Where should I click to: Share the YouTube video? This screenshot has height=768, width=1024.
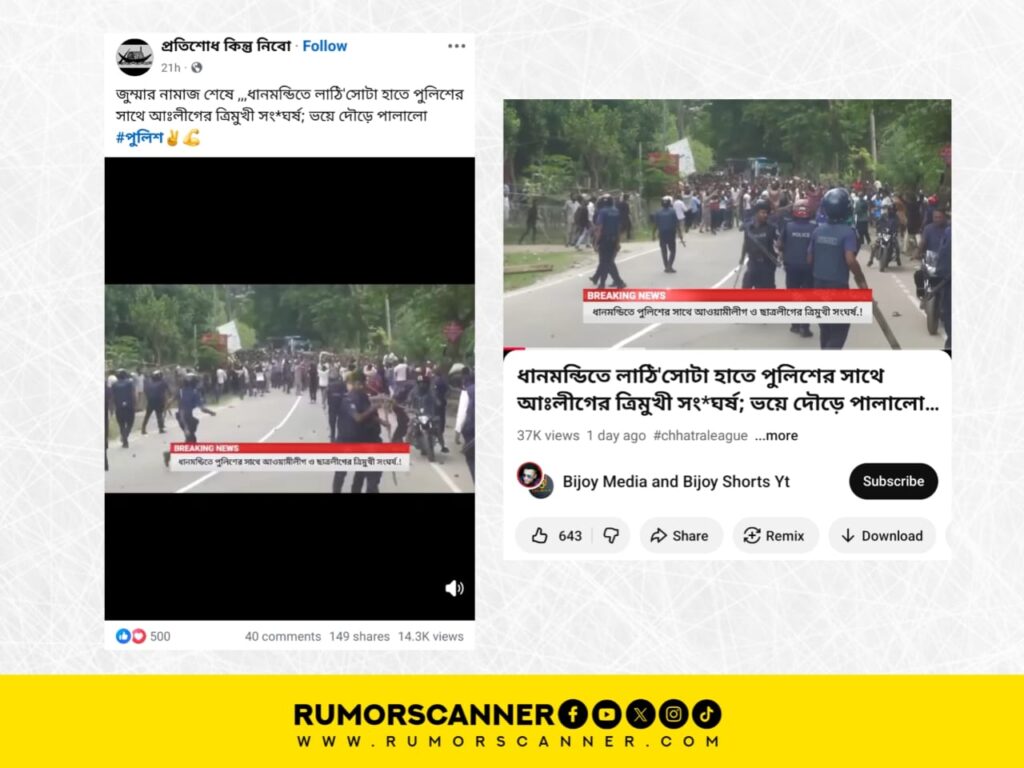pyautogui.click(x=680, y=536)
